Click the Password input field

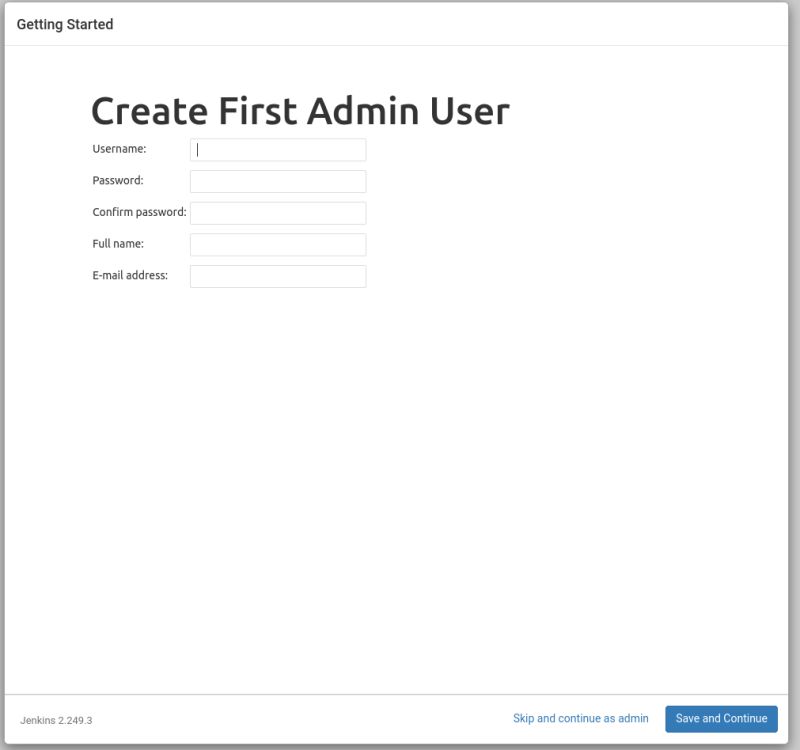coord(278,181)
